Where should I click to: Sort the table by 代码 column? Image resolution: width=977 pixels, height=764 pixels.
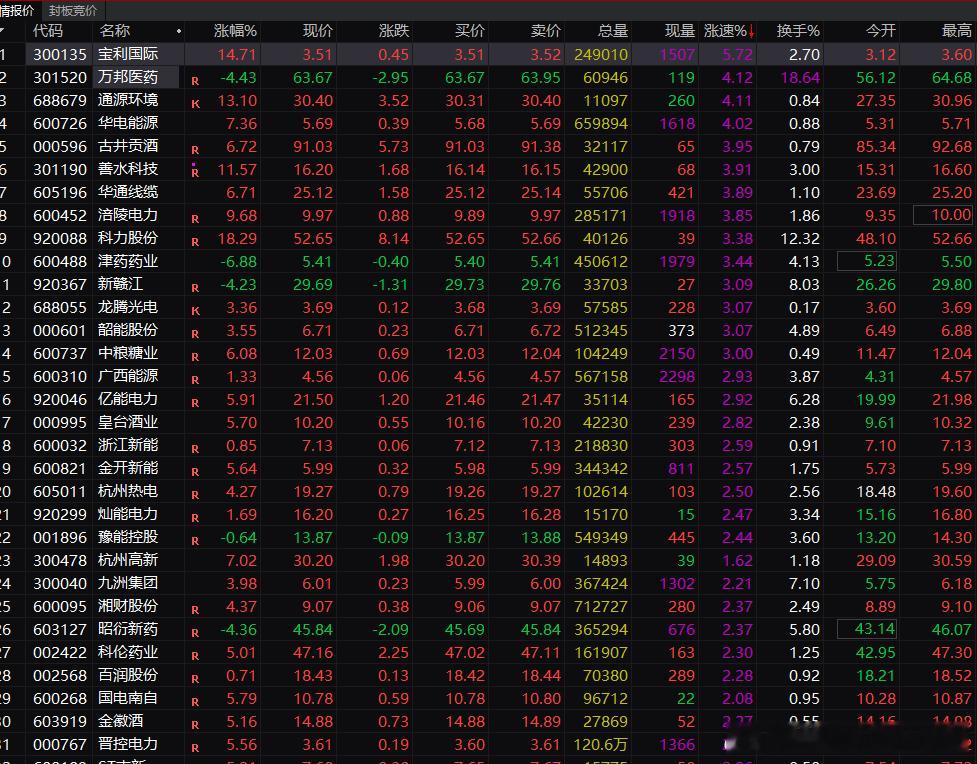[x=48, y=31]
